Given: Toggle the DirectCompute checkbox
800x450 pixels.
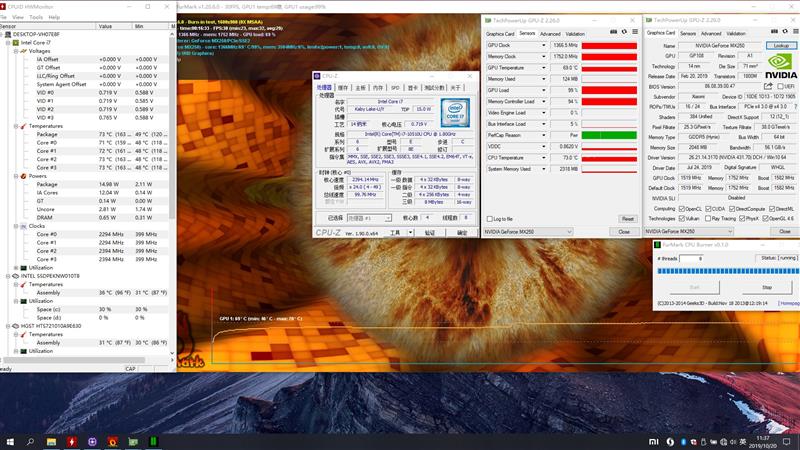Looking at the screenshot, I should (x=732, y=209).
